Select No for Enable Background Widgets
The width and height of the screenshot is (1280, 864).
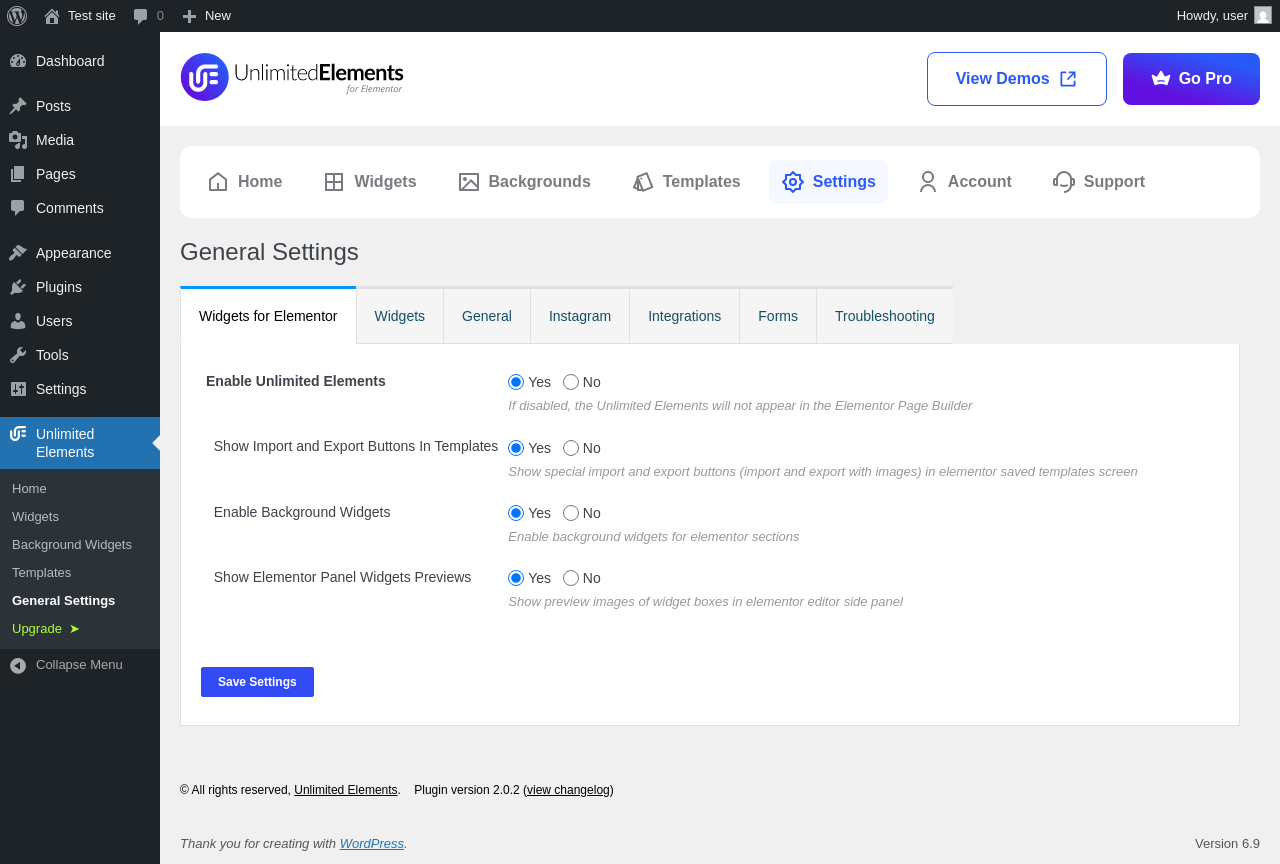tap(571, 513)
